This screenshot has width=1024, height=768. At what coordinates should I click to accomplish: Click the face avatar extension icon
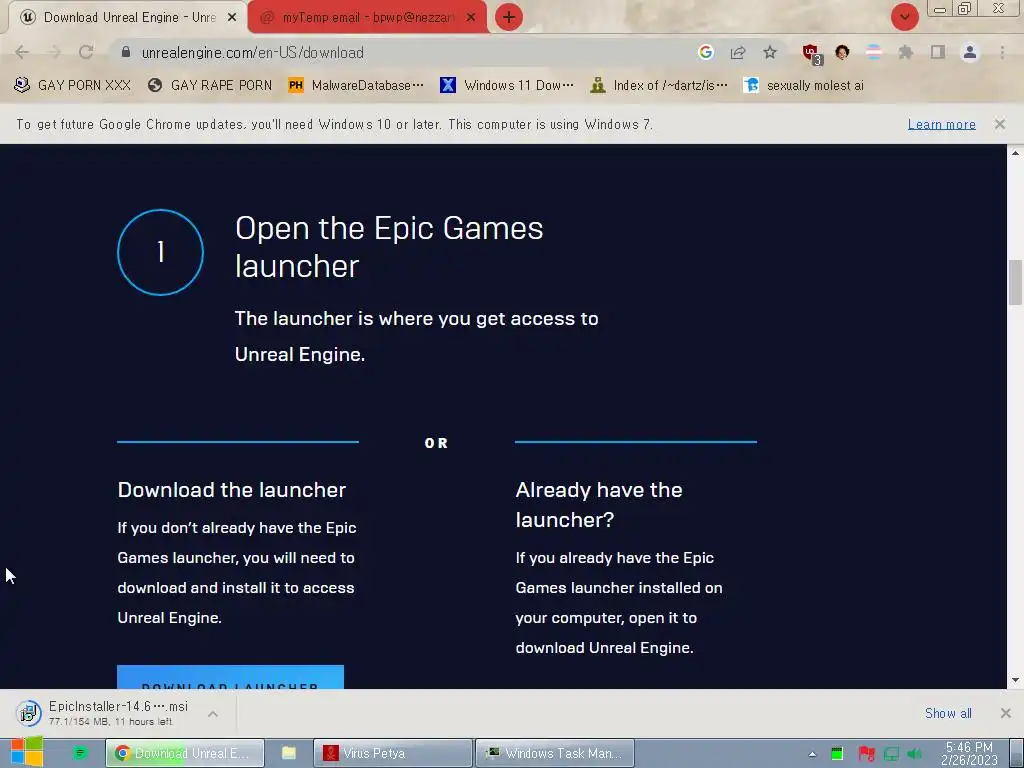pyautogui.click(x=842, y=52)
